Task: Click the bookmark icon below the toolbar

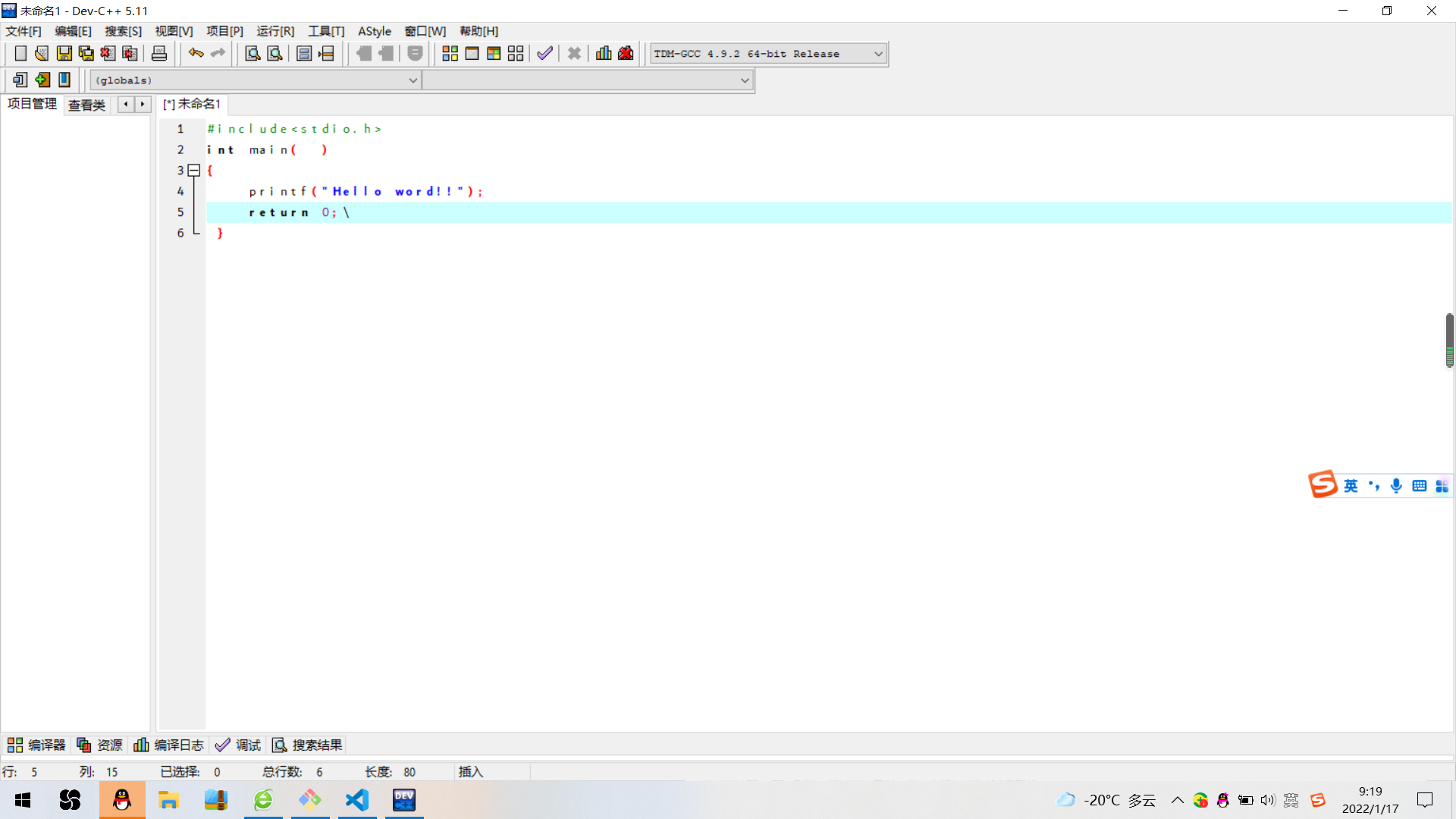Action: click(64, 80)
